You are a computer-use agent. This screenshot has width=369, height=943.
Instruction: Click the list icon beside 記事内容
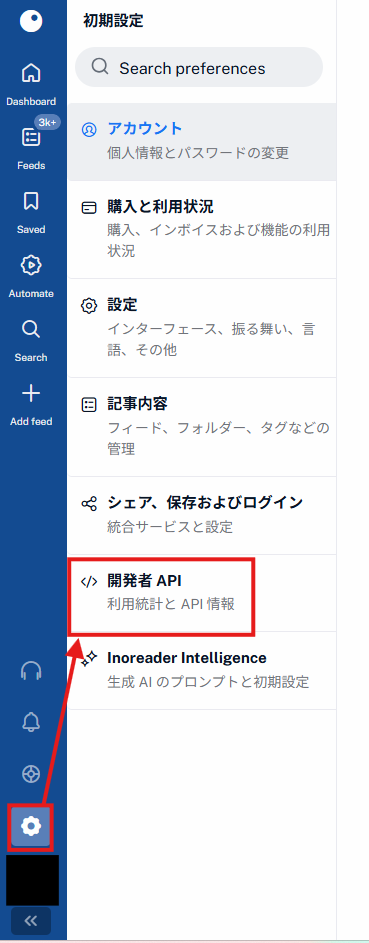tap(89, 405)
